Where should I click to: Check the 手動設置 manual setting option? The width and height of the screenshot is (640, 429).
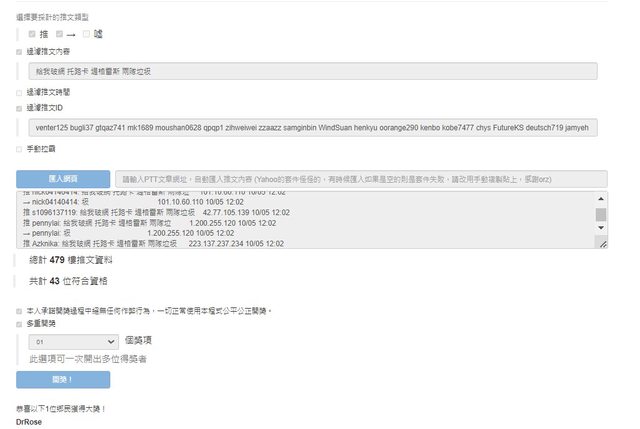pos(20,148)
